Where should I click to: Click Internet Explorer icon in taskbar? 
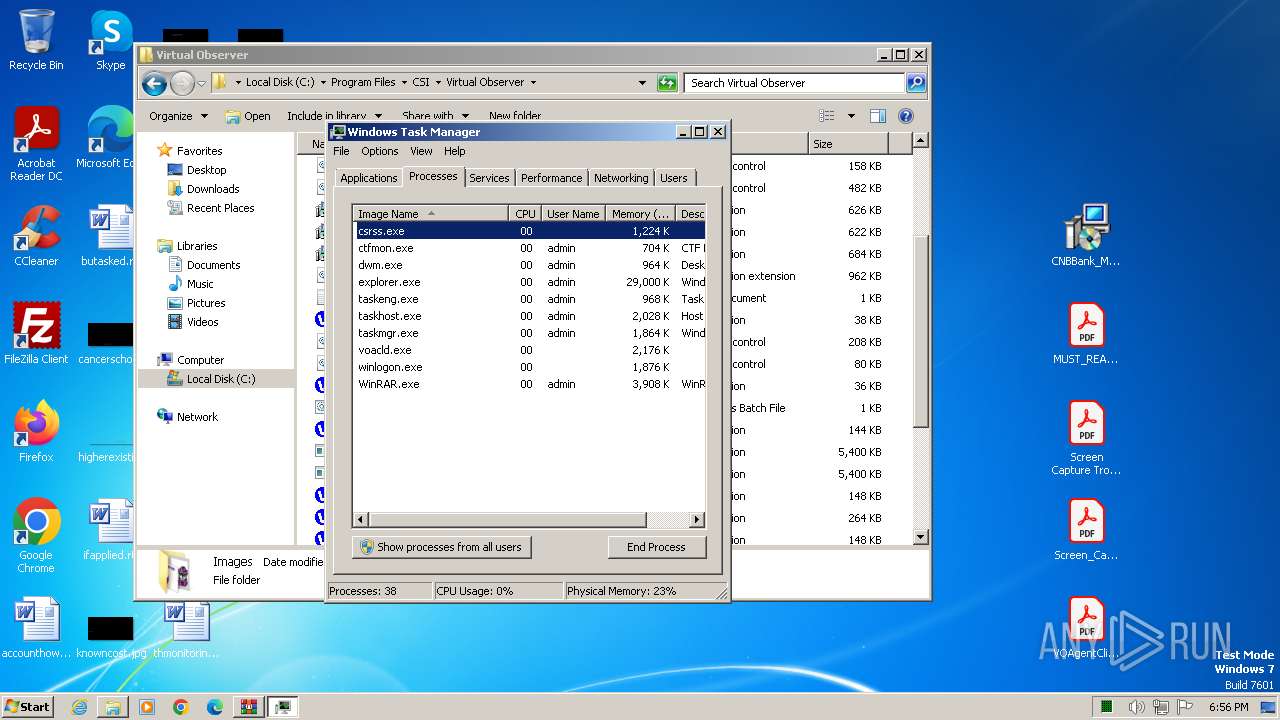80,707
